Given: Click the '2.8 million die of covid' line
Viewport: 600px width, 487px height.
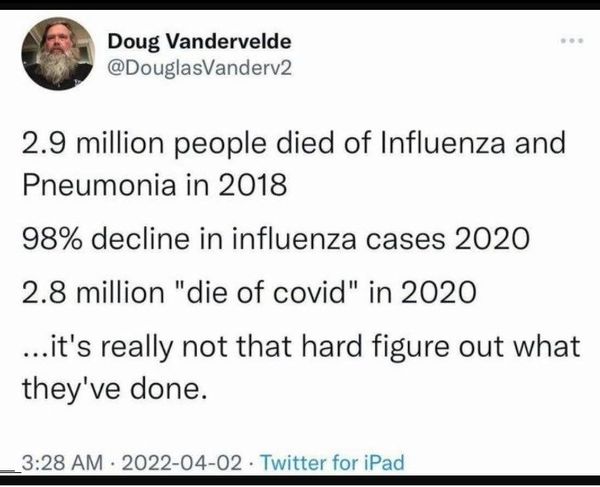Looking at the screenshot, I should [x=249, y=292].
